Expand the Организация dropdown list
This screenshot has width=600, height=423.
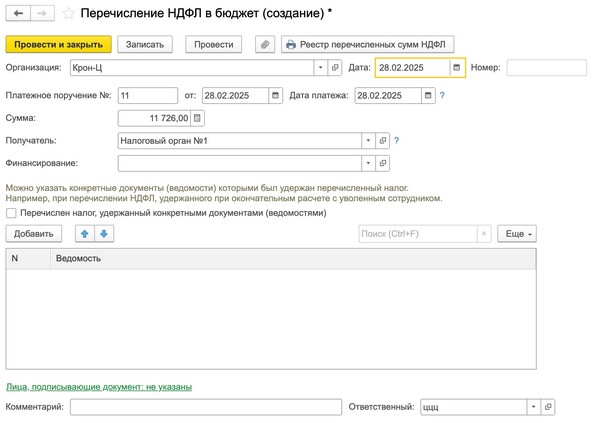click(x=321, y=68)
